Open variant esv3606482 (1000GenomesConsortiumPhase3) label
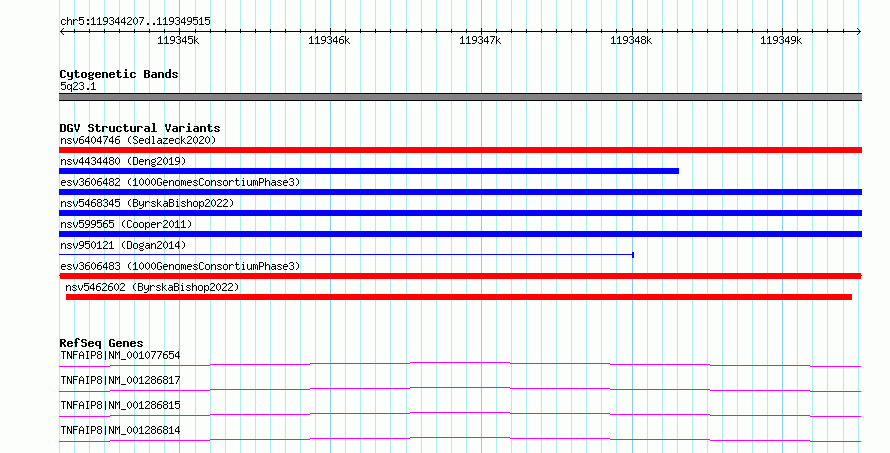Viewport: 890px width, 453px height. click(180, 182)
